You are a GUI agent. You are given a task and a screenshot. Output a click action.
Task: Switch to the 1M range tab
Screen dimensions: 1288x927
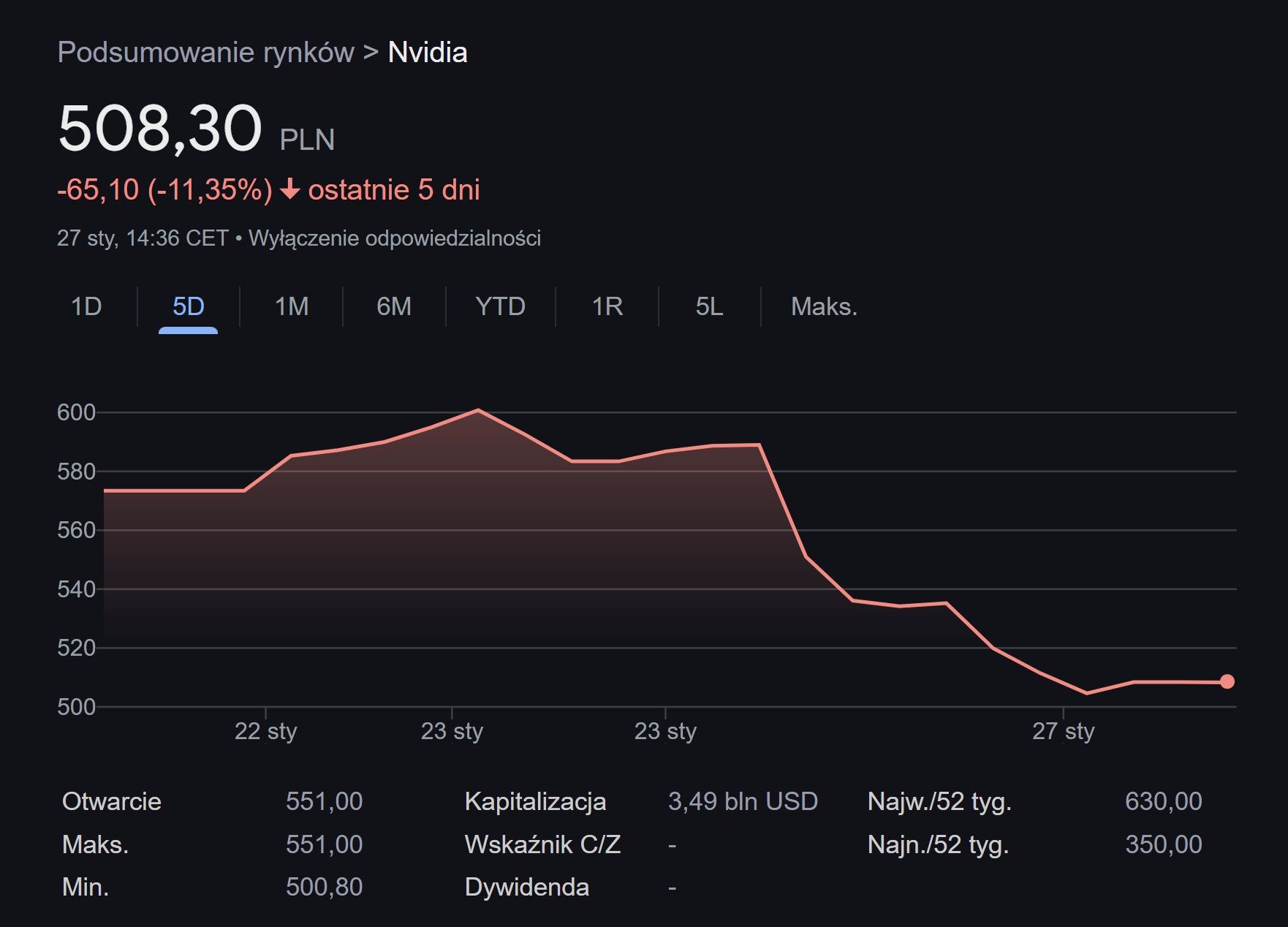click(292, 306)
